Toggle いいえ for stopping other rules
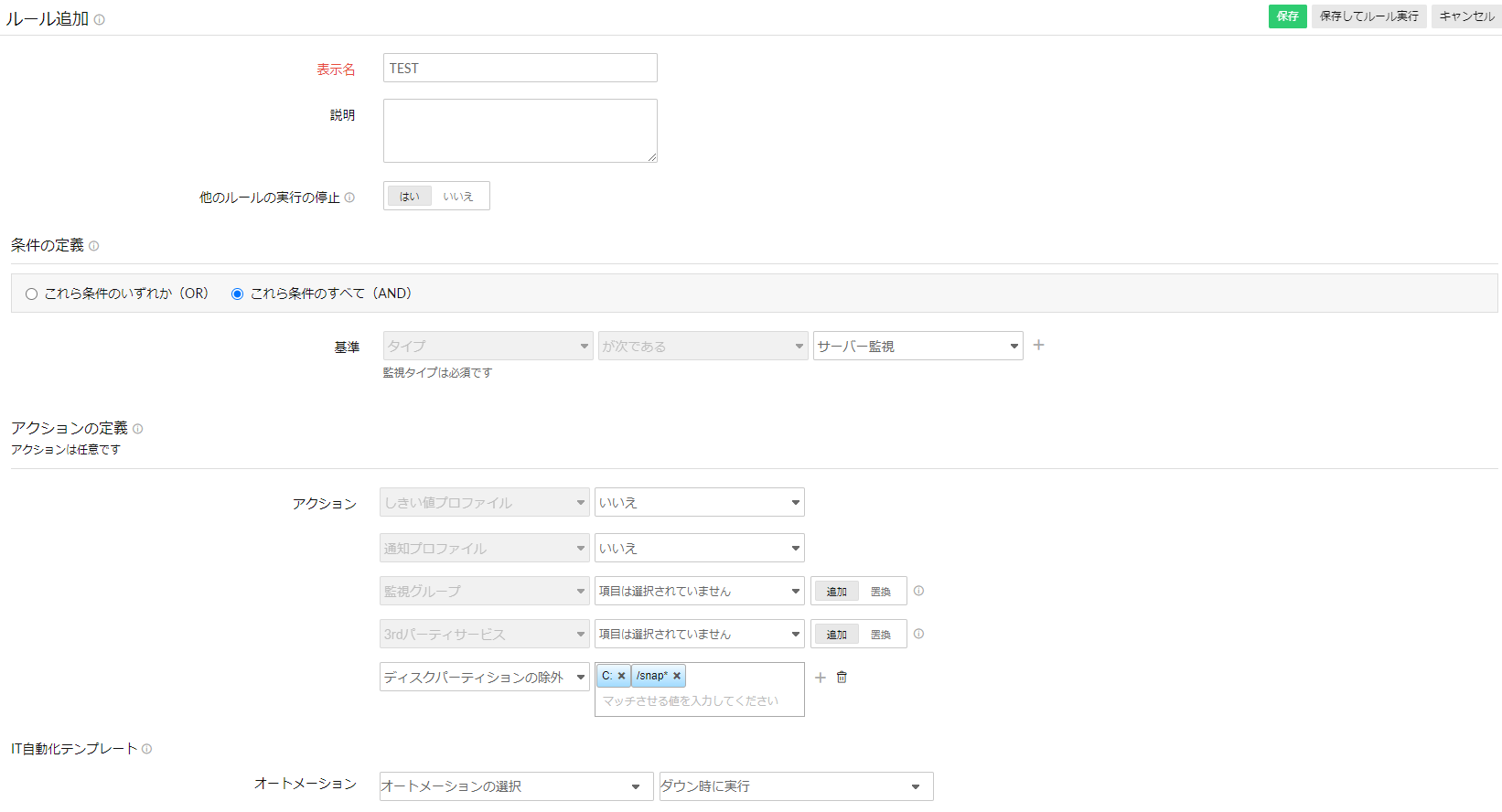1502x812 pixels. click(x=458, y=197)
